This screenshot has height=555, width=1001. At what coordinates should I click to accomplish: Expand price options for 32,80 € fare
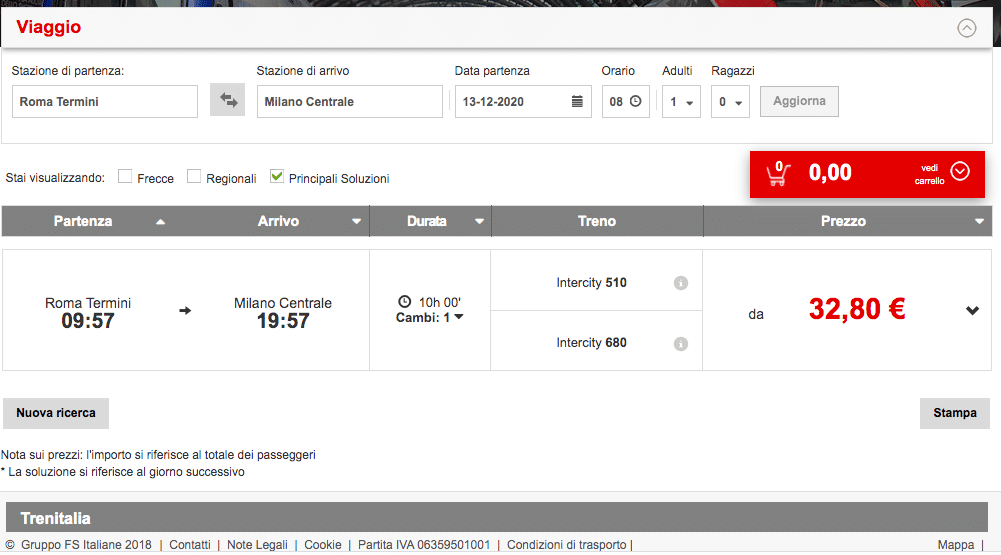[972, 311]
